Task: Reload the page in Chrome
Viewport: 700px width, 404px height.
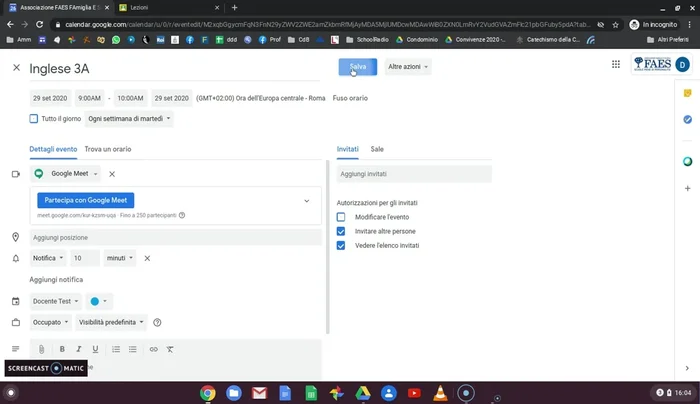Action: pyautogui.click(x=39, y=25)
